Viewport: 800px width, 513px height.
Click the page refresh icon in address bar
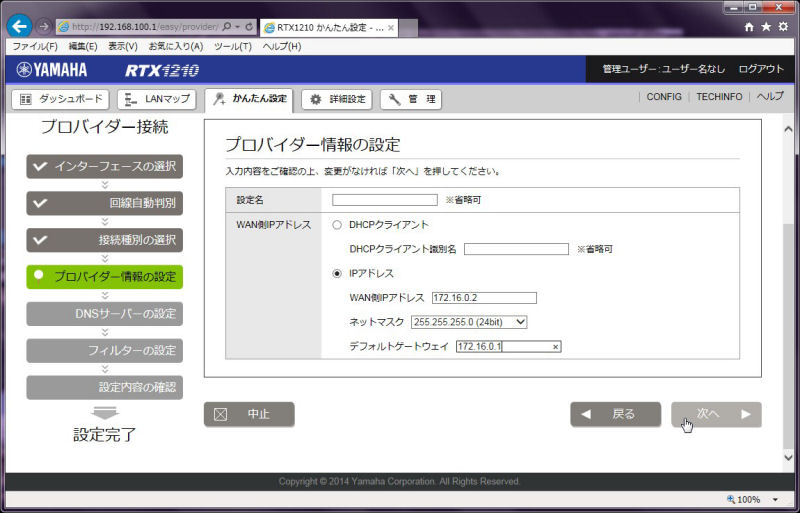tap(249, 27)
